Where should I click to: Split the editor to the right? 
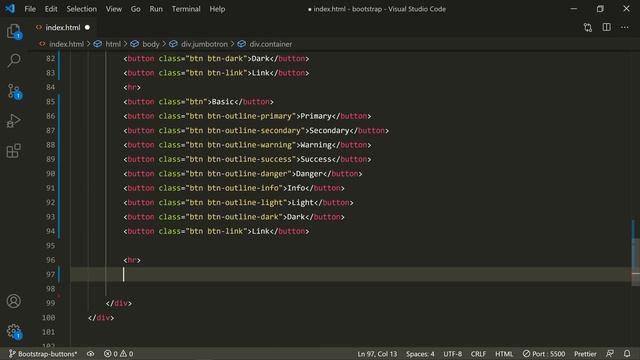(607, 27)
